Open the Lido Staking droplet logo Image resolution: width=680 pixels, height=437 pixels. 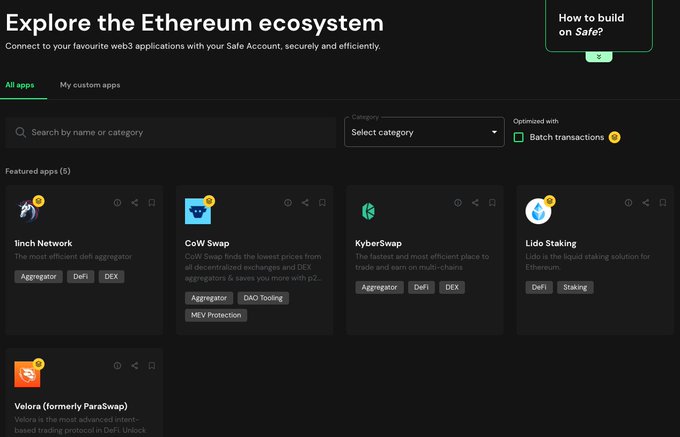pos(538,211)
